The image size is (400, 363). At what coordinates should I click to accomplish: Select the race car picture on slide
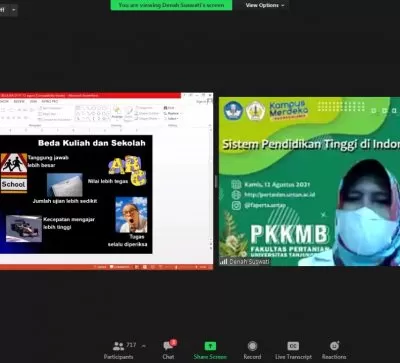(x=24, y=228)
